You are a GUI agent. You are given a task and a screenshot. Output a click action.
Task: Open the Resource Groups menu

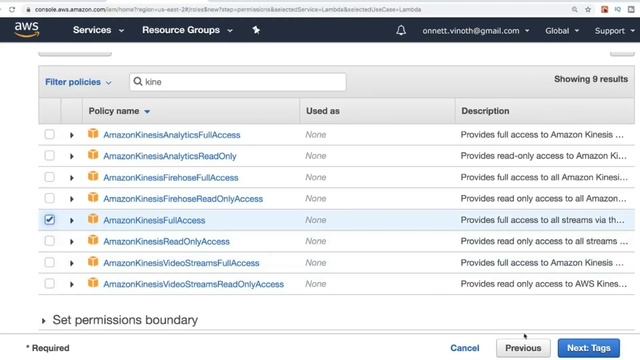(187, 30)
